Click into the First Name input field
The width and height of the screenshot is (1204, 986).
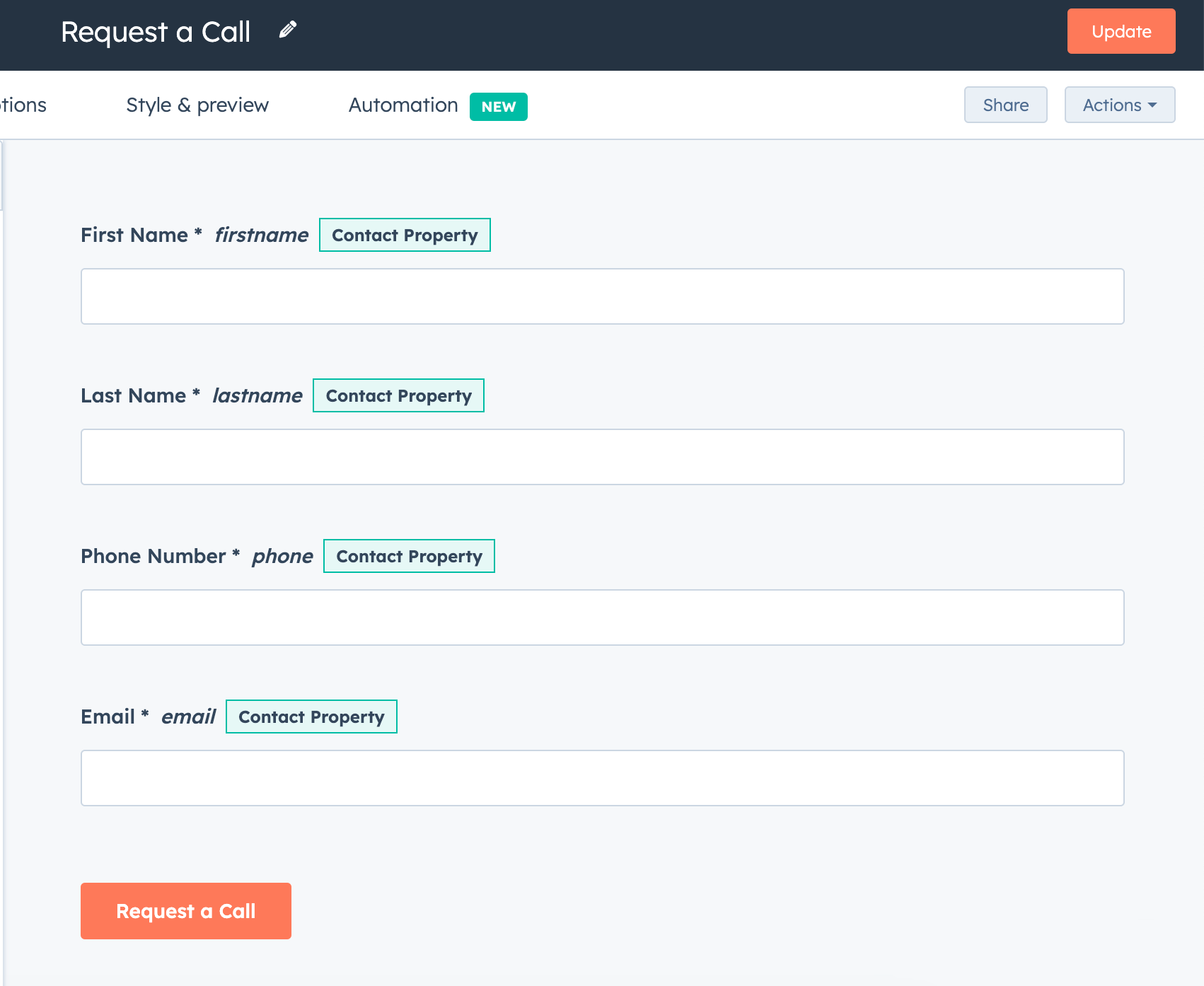[x=603, y=296]
